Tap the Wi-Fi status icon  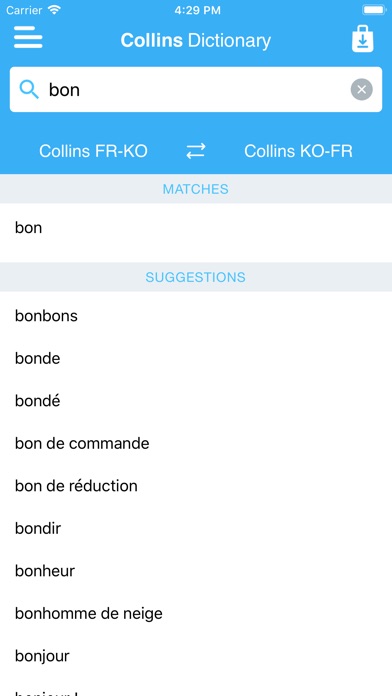(54, 10)
